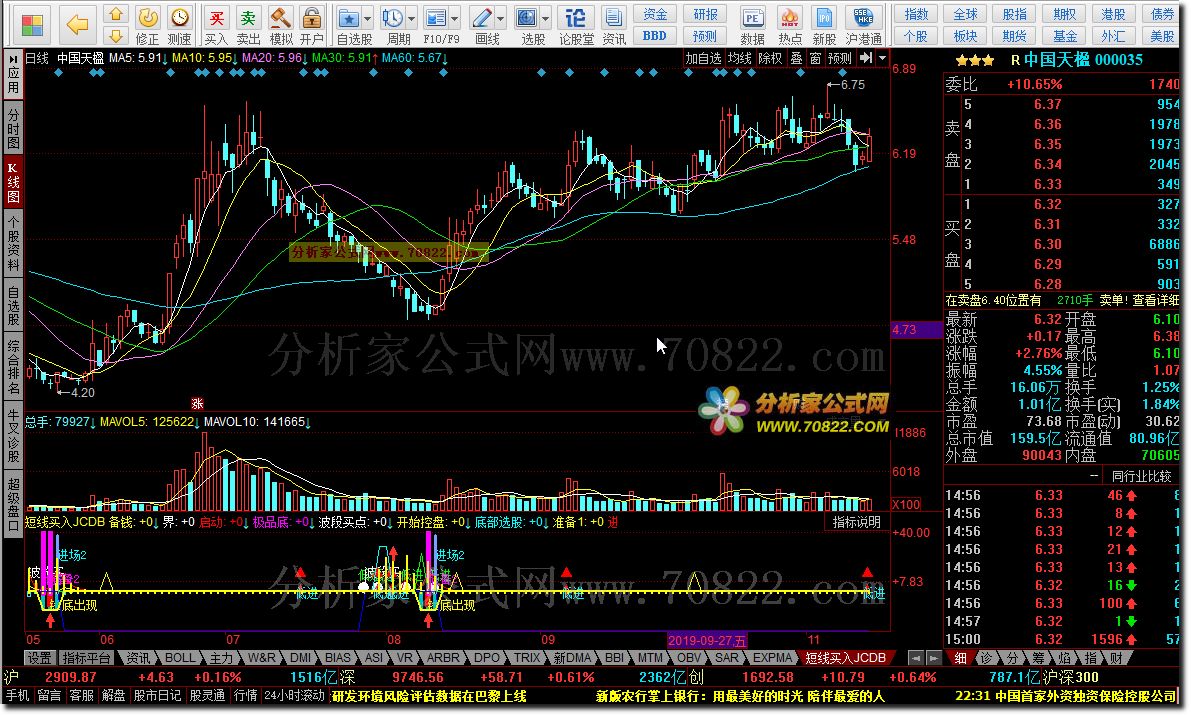Expand the F10/F9 dropdown arrow

coord(455,19)
